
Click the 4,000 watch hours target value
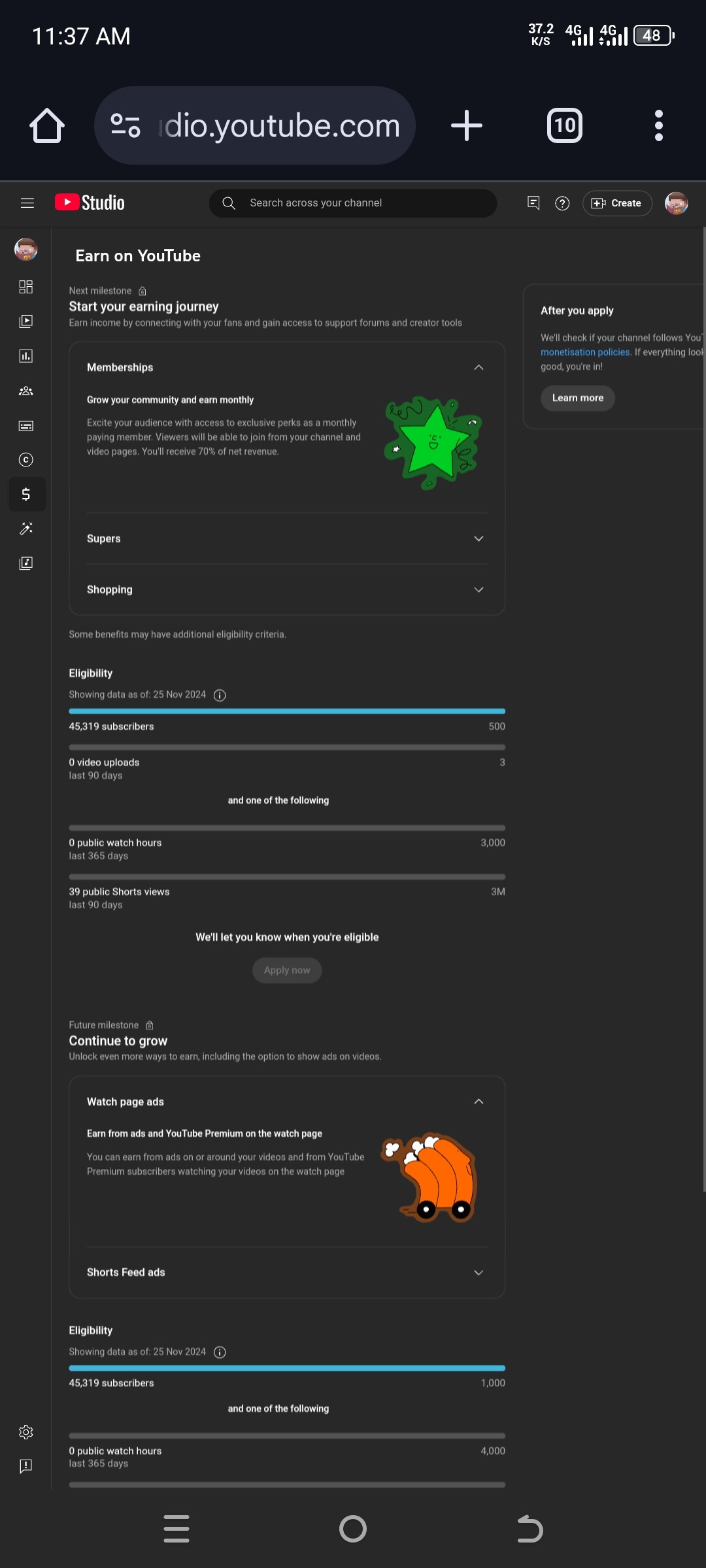tap(493, 1450)
